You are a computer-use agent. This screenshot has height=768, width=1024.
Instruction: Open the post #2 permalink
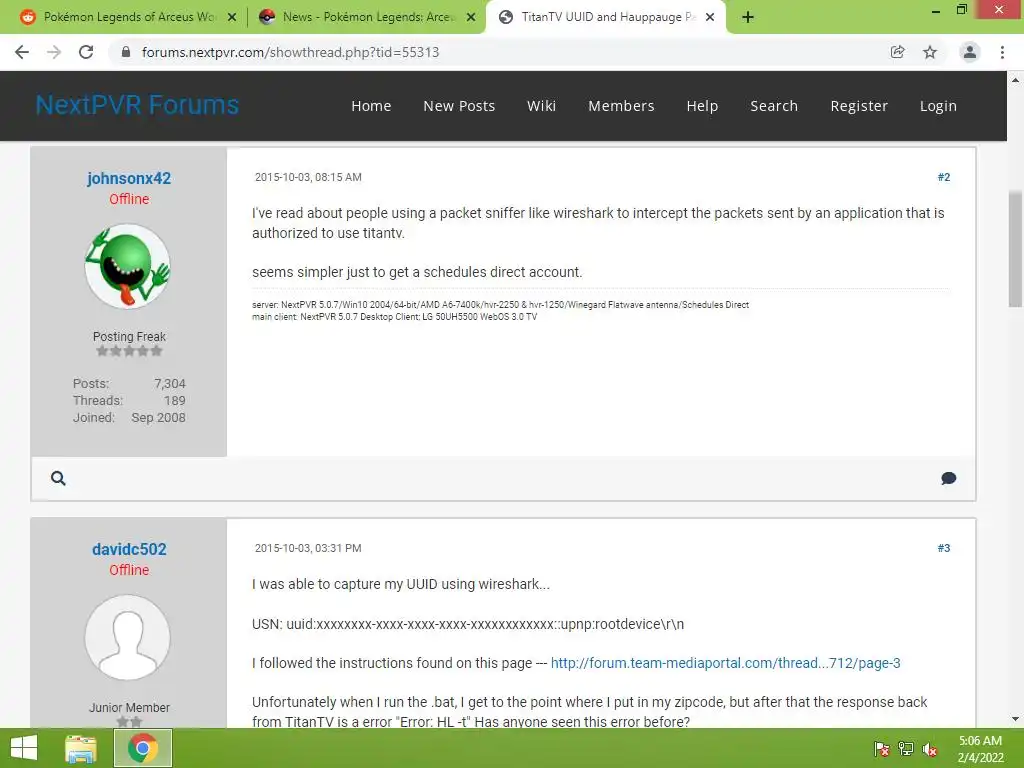(x=944, y=177)
